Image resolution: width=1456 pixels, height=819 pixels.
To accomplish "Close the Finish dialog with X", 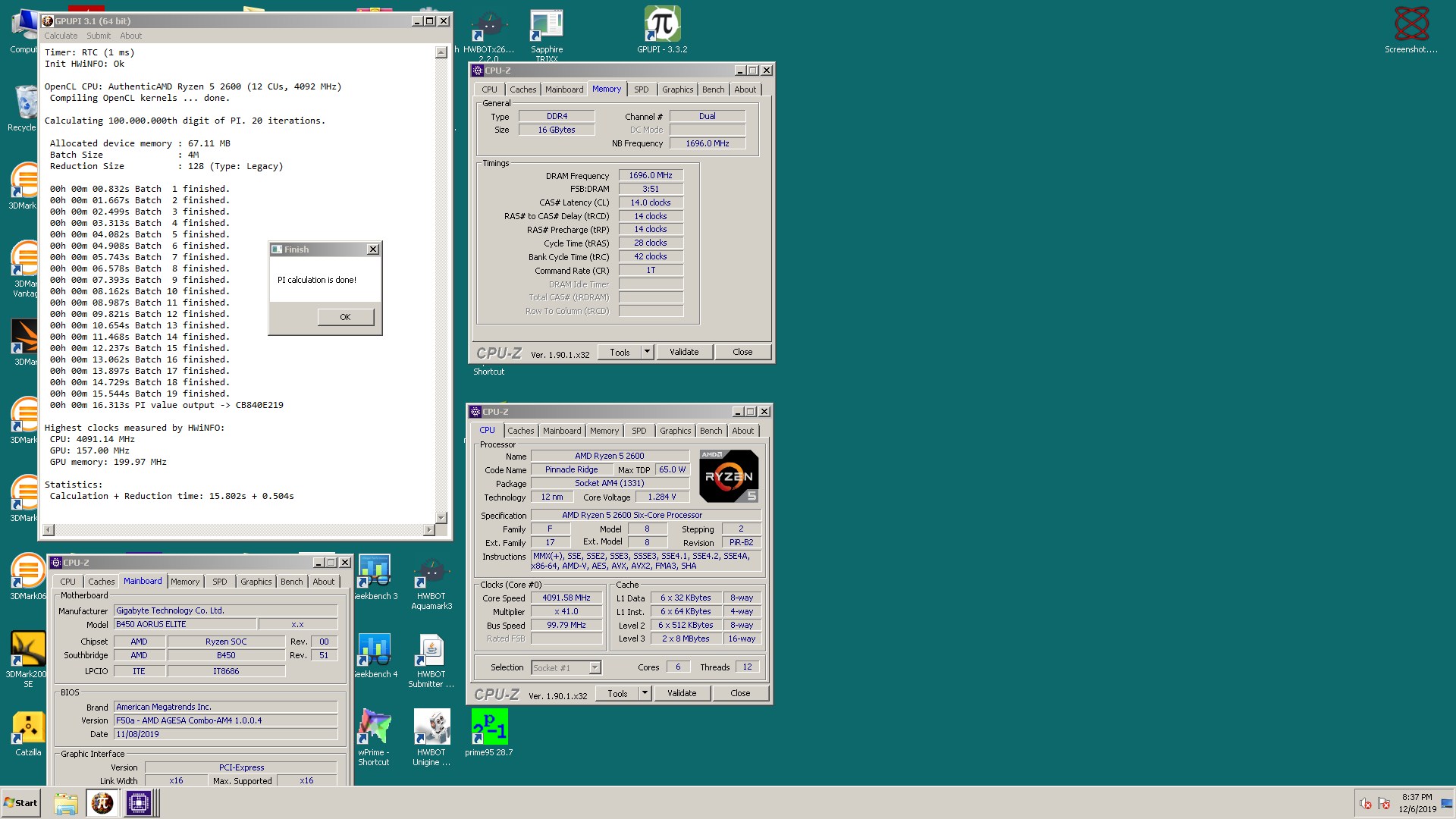I will (372, 249).
